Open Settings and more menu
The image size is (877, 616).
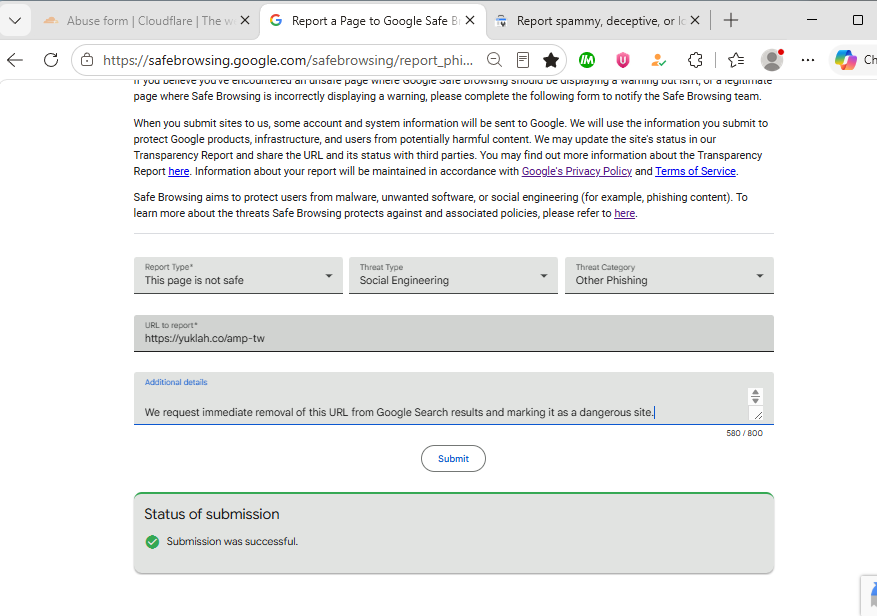point(808,60)
